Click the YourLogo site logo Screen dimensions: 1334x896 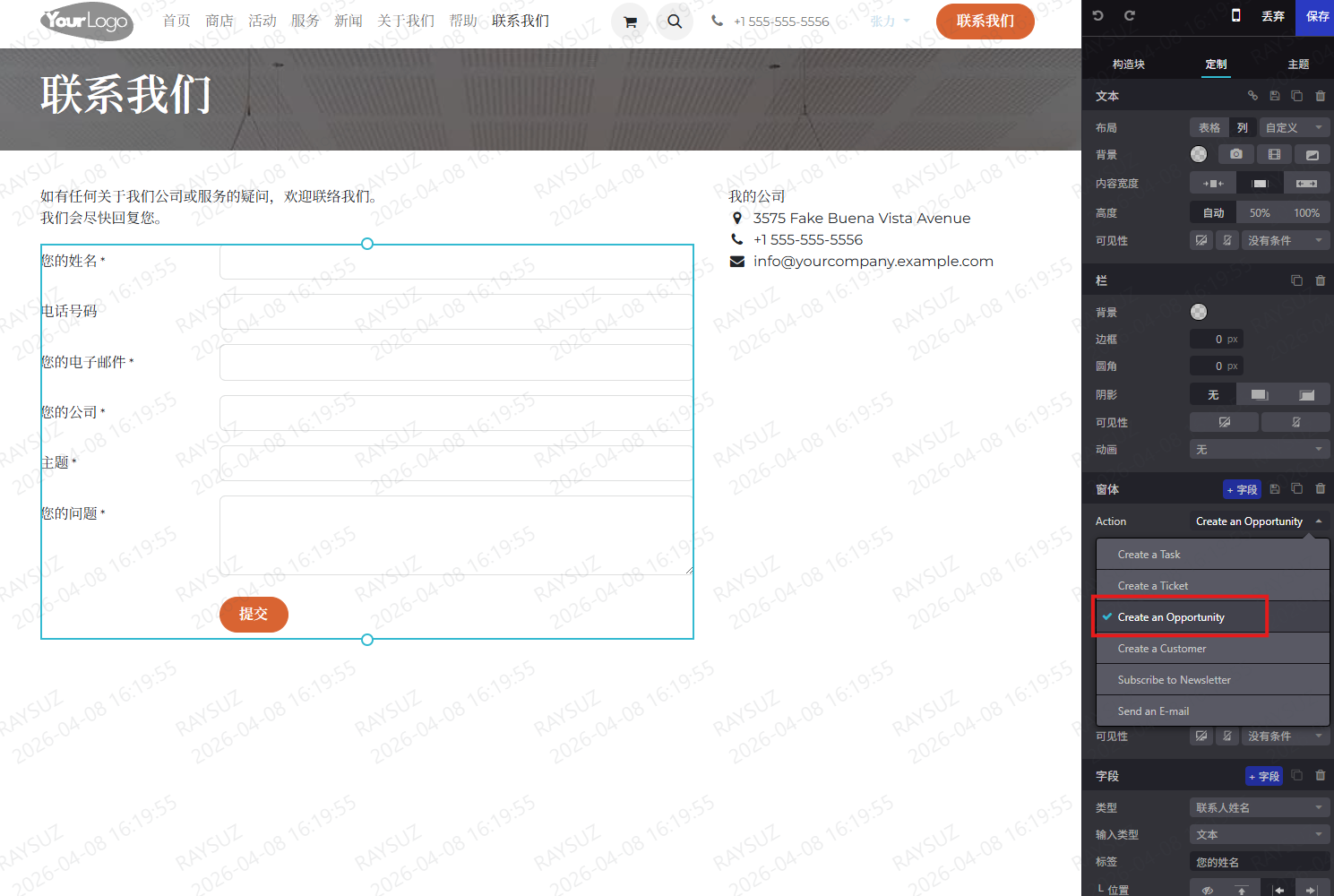[x=87, y=21]
